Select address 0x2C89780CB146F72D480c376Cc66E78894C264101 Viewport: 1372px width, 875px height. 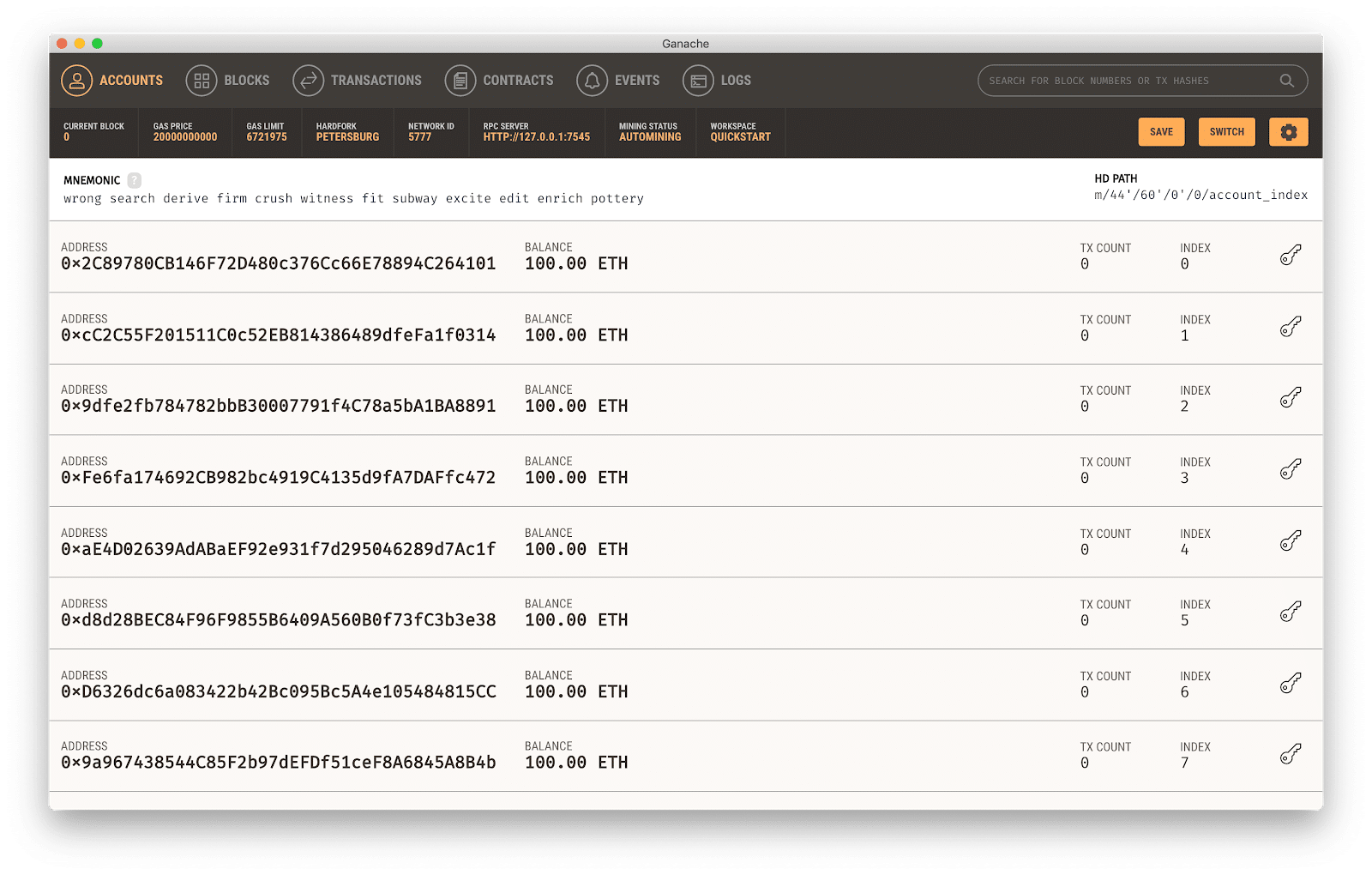pos(279,263)
